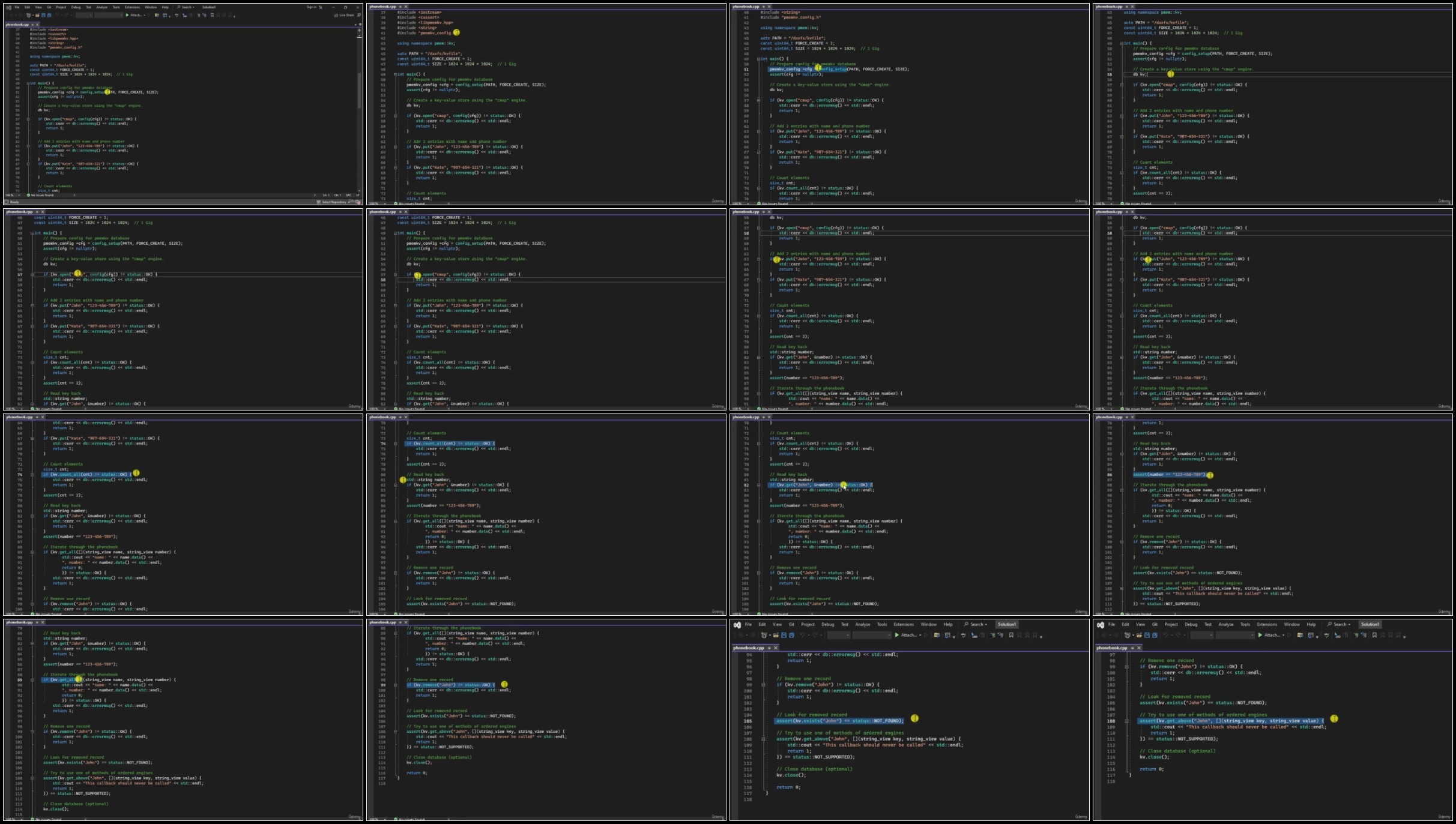Click LF line-ending indicator in first frame
The height and width of the screenshot is (824, 1456).
click(358, 195)
